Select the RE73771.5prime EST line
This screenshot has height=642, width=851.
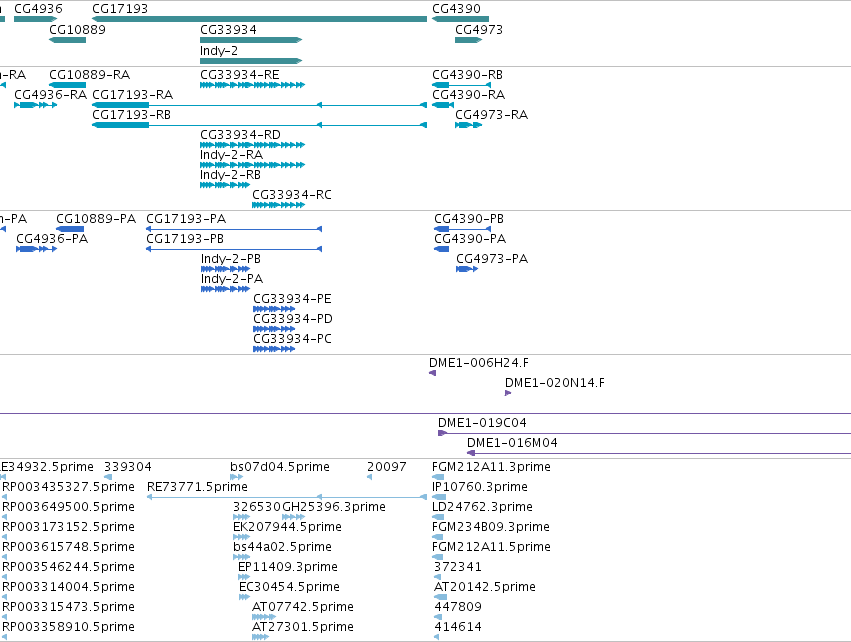(x=287, y=497)
